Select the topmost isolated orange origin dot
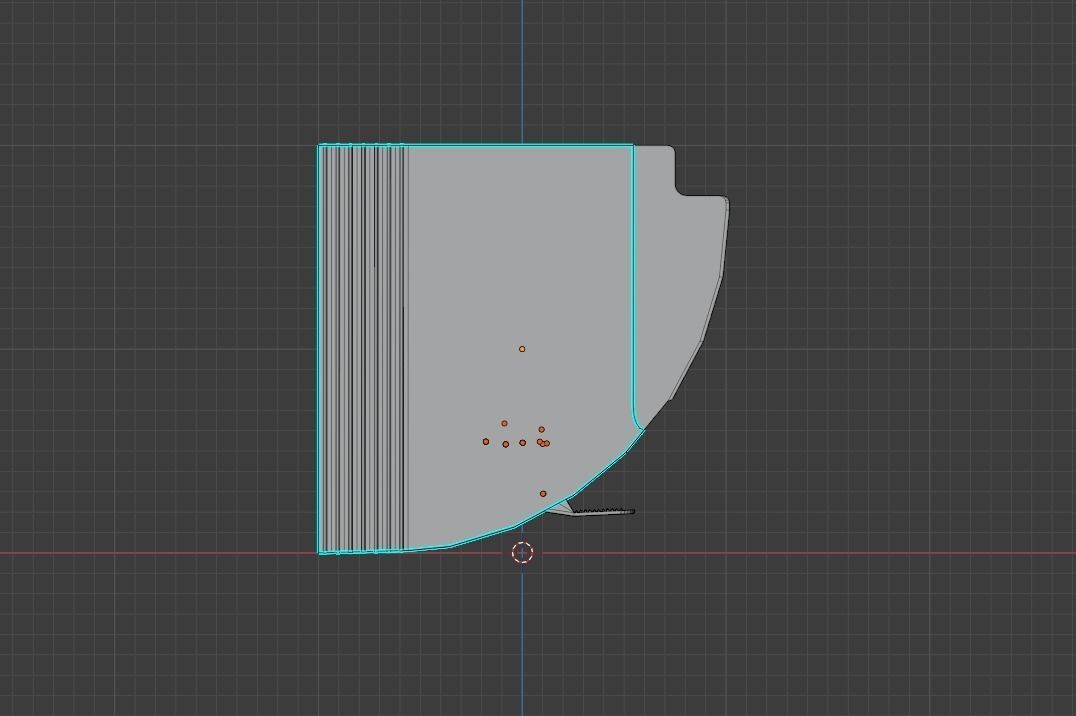This screenshot has height=716, width=1076. coord(522,349)
